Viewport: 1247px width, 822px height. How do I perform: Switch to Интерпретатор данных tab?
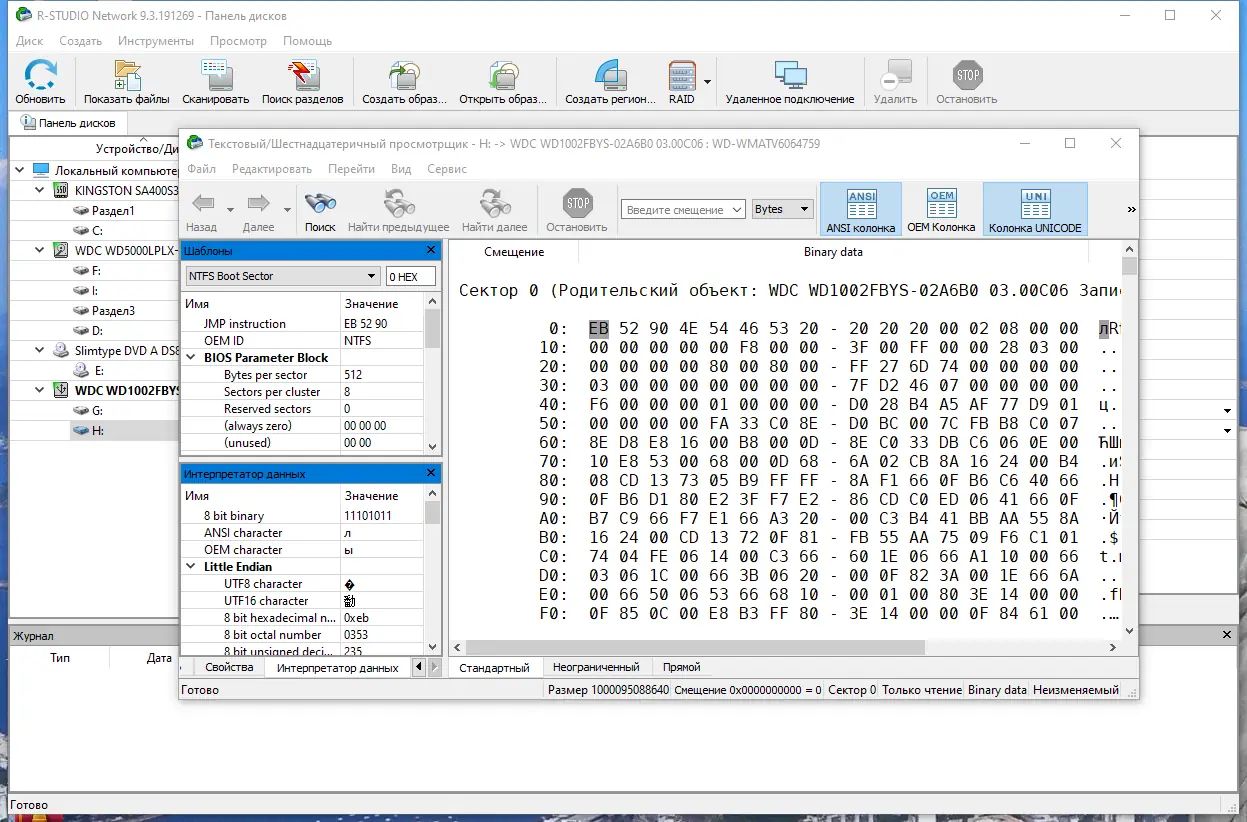(x=337, y=667)
